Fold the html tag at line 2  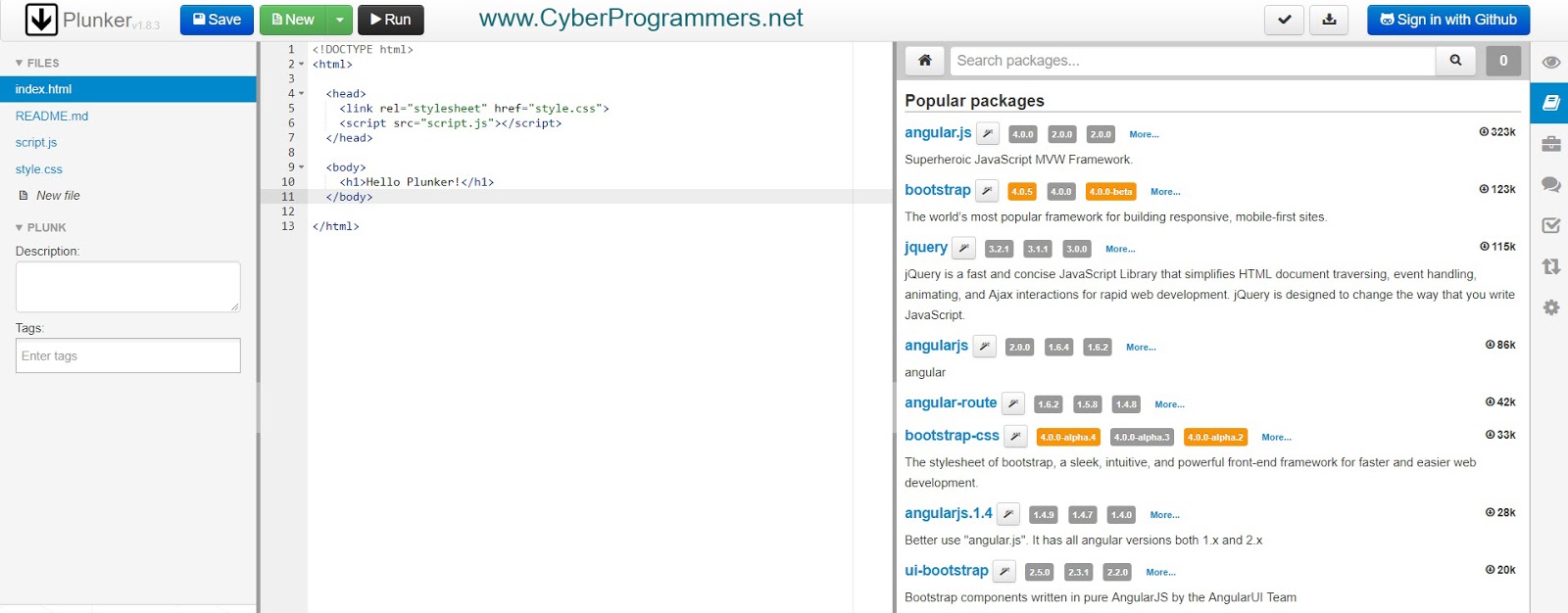(x=302, y=65)
